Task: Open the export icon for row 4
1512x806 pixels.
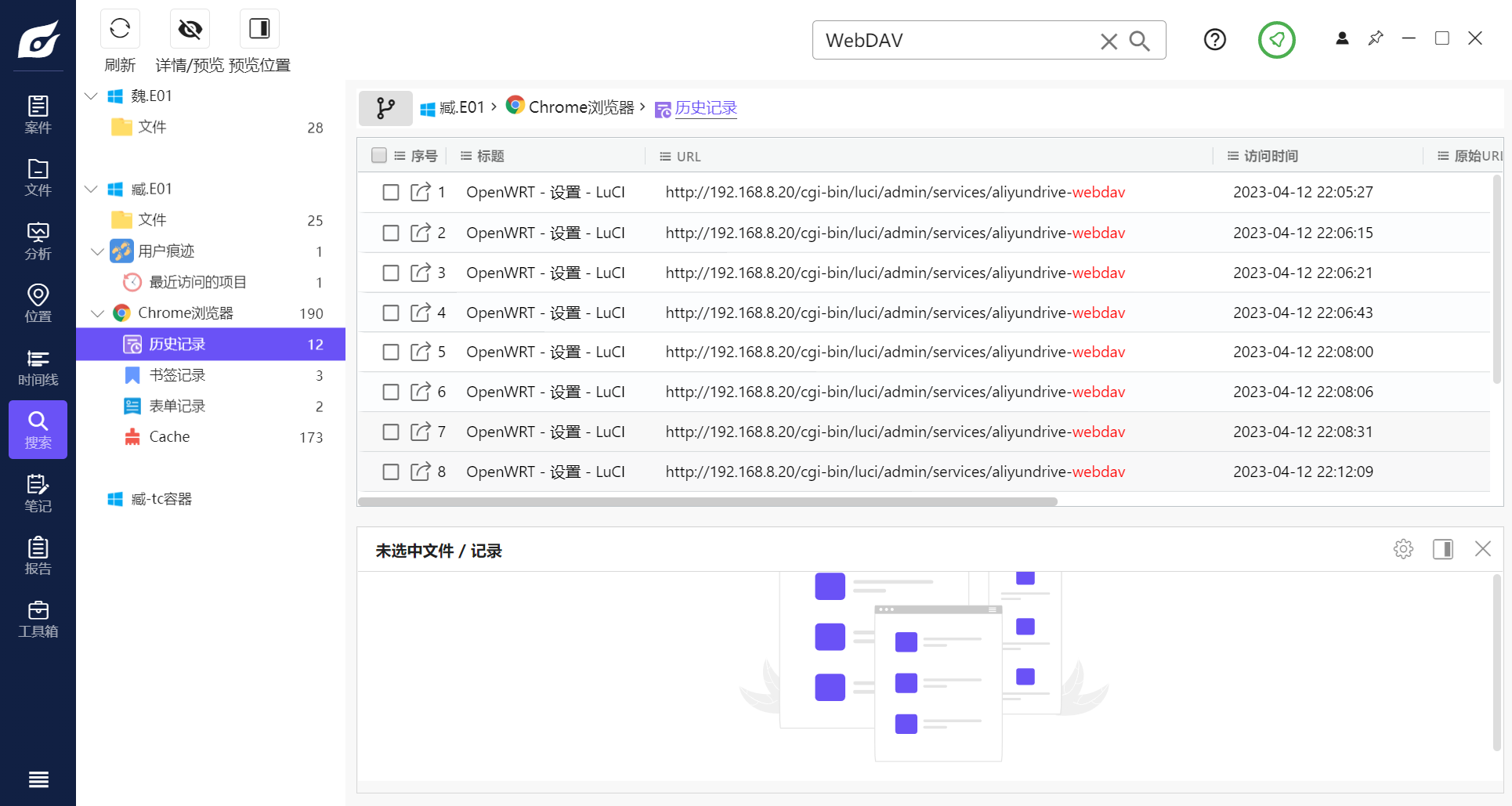Action: pos(421,313)
